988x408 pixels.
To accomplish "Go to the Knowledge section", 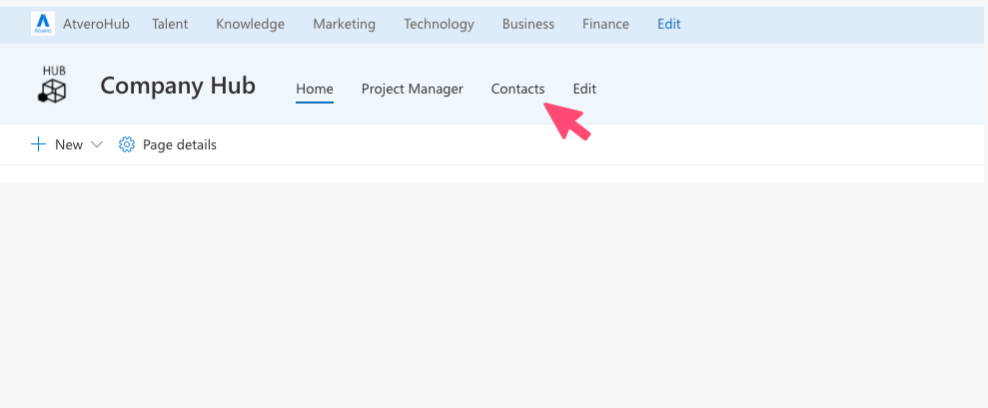I will coord(250,24).
